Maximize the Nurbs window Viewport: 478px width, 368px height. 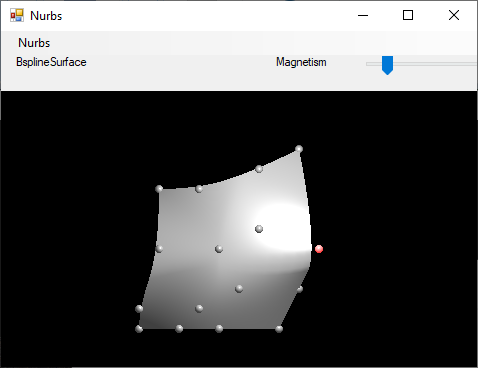pos(408,15)
